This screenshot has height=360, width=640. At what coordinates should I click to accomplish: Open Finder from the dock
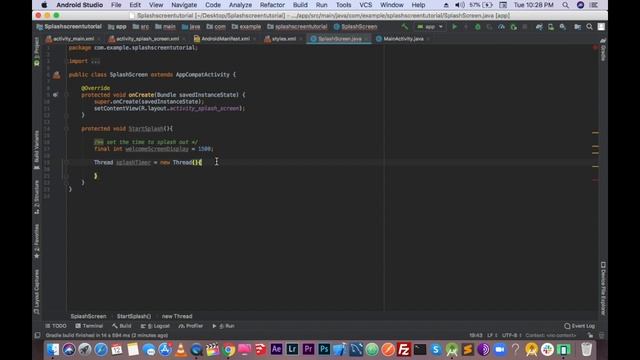[x=53, y=349]
